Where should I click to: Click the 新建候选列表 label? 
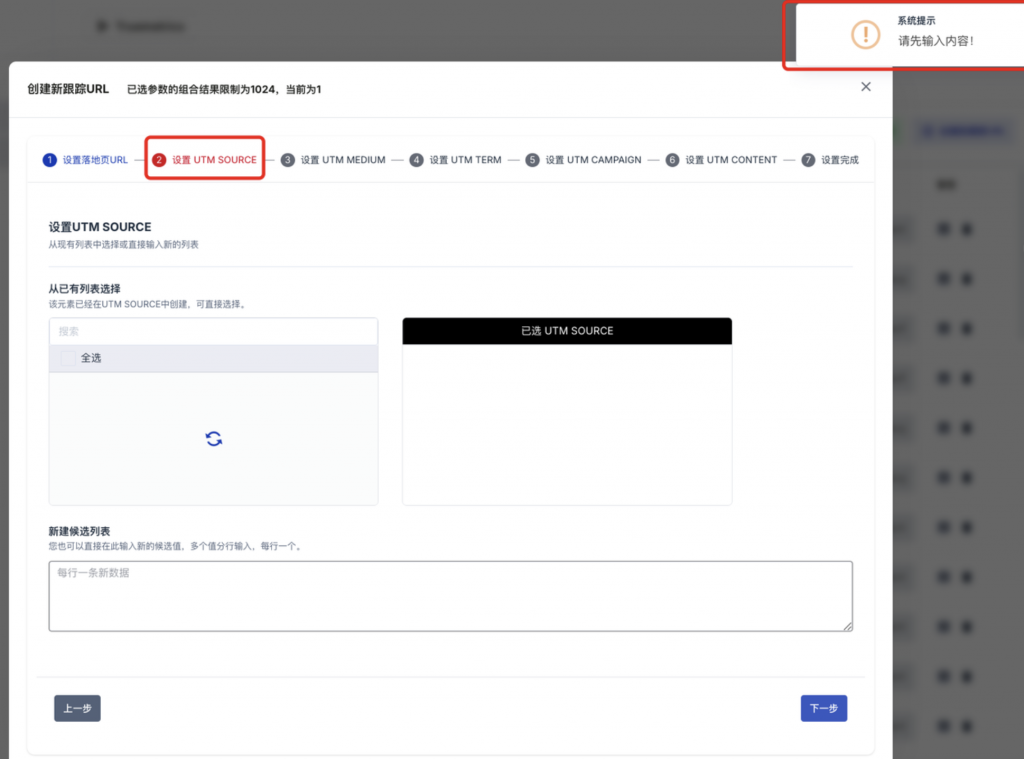79,531
